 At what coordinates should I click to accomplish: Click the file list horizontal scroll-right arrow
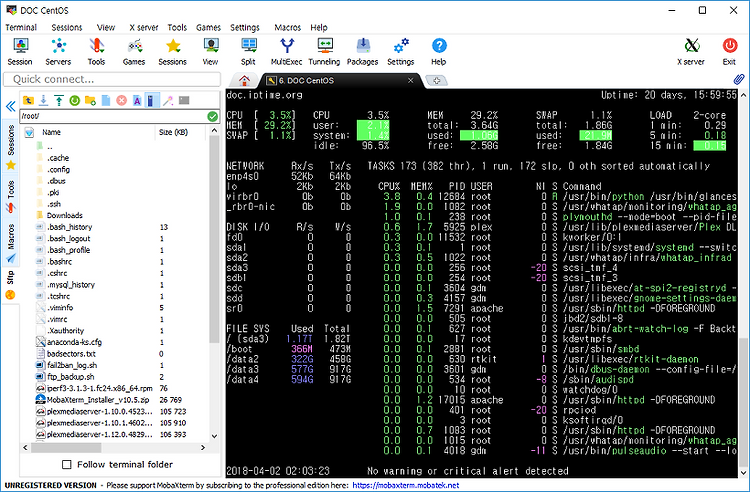tap(203, 448)
